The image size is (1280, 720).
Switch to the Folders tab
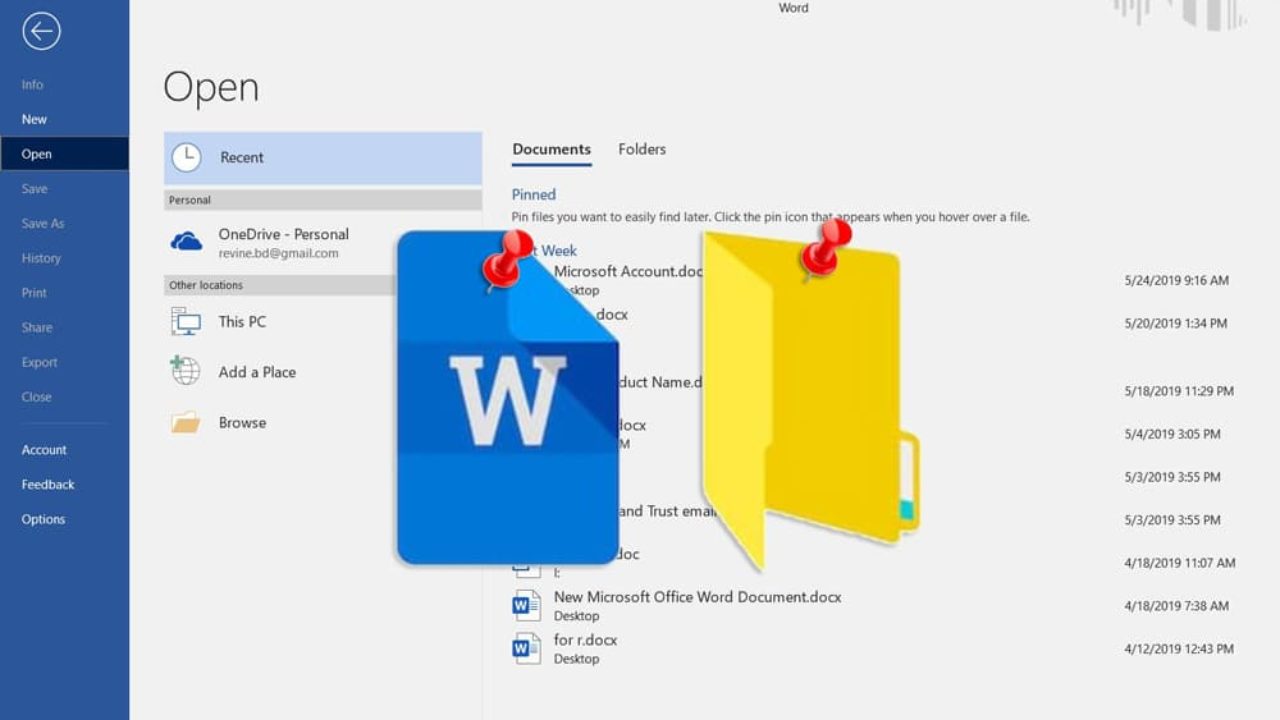click(x=642, y=149)
